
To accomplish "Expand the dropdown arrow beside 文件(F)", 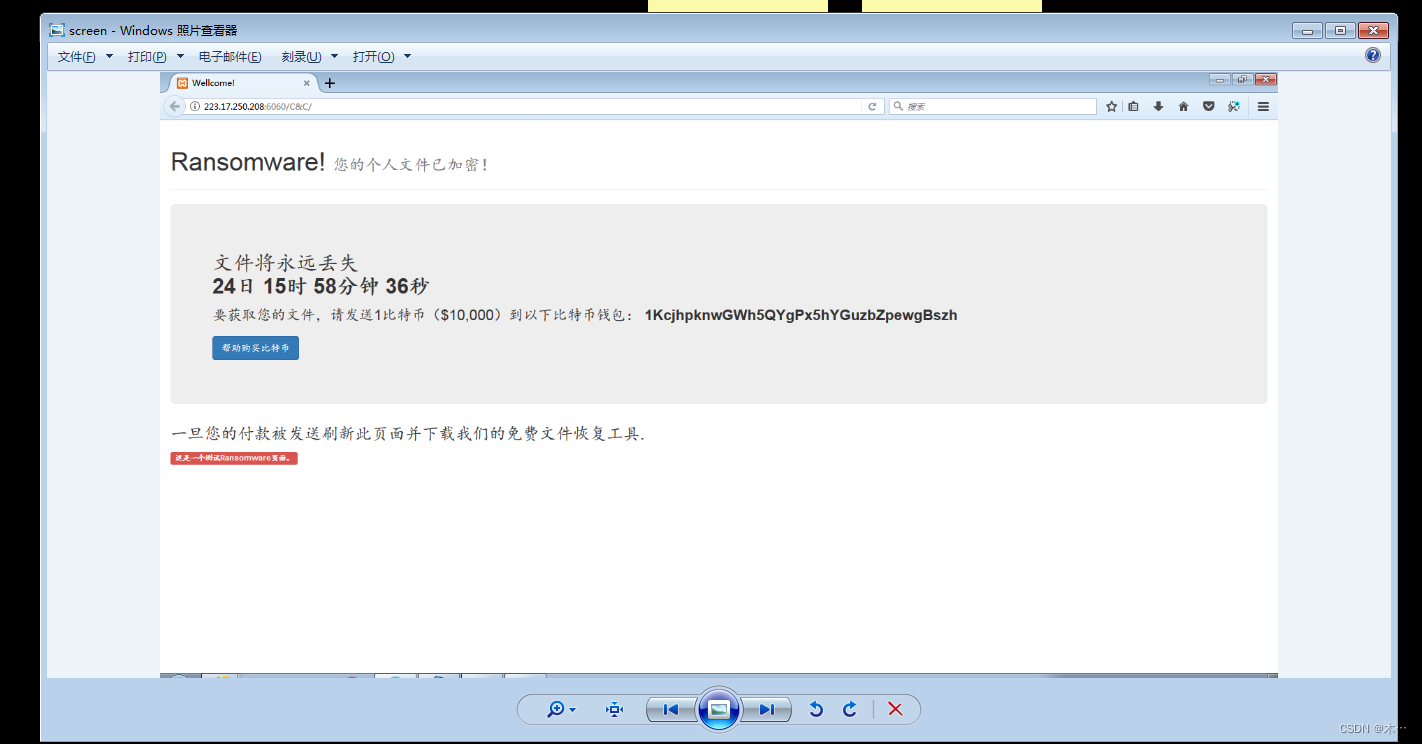I will [109, 57].
